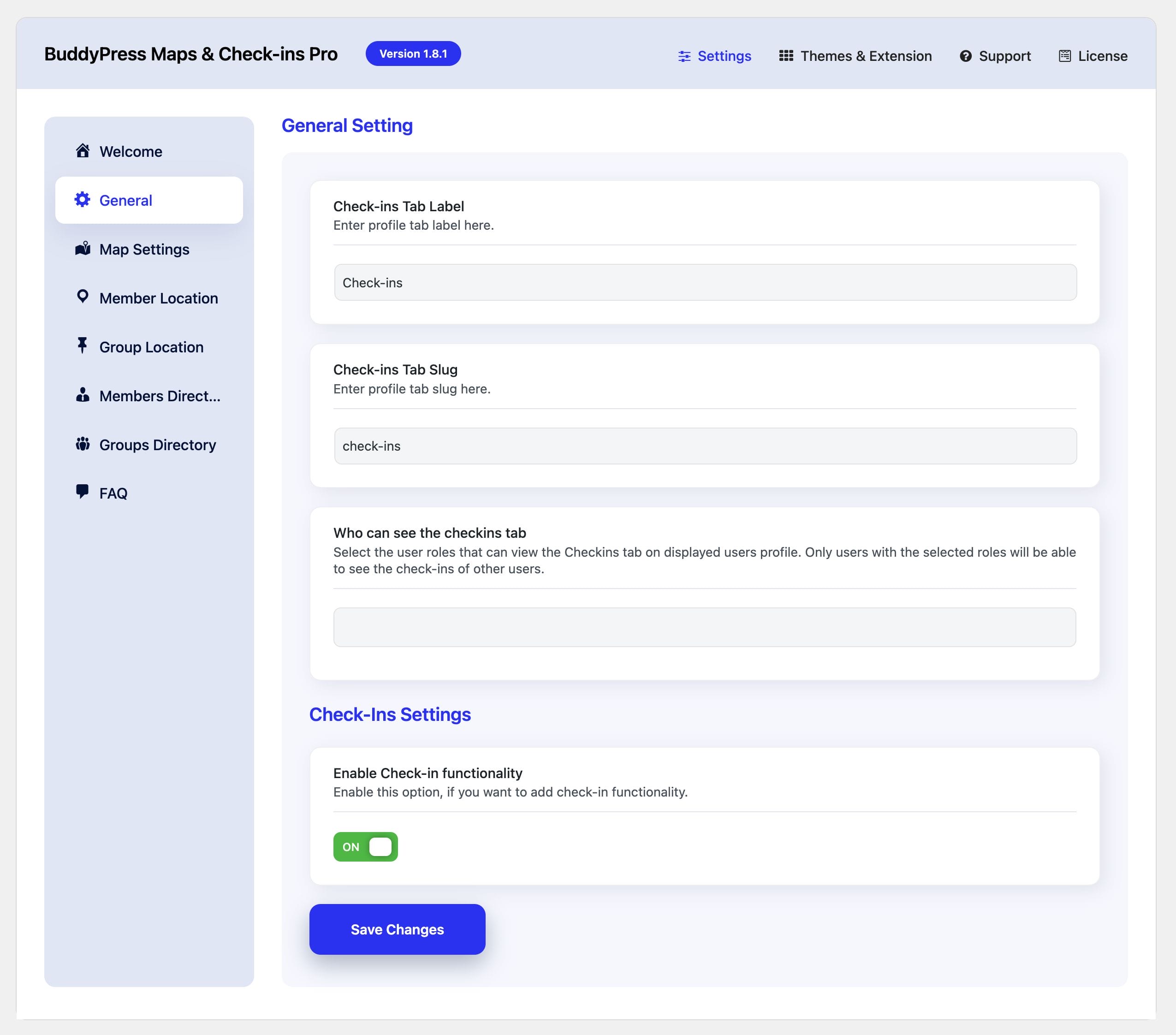Click the Support question mark icon

tap(965, 56)
